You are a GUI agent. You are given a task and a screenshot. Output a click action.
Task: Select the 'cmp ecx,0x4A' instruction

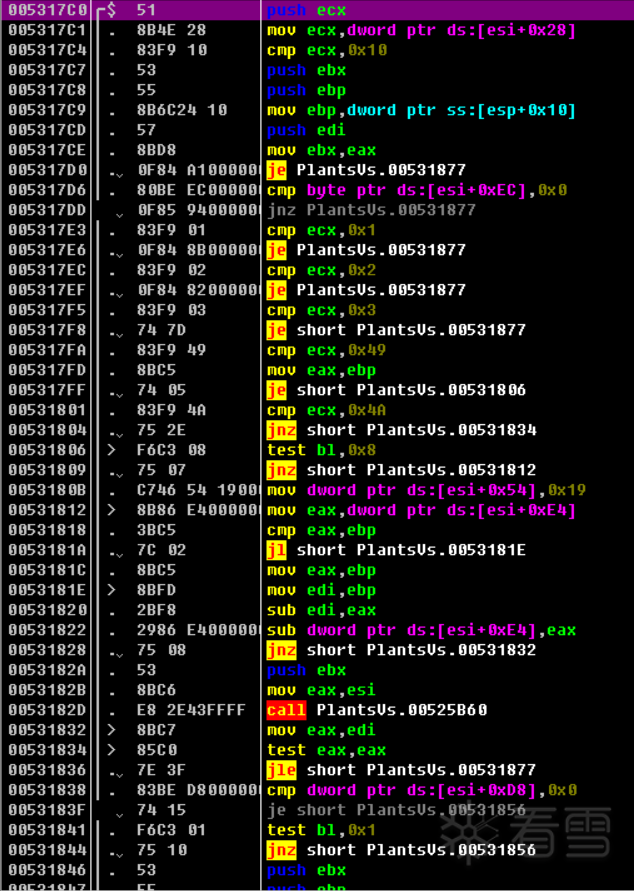click(x=327, y=410)
